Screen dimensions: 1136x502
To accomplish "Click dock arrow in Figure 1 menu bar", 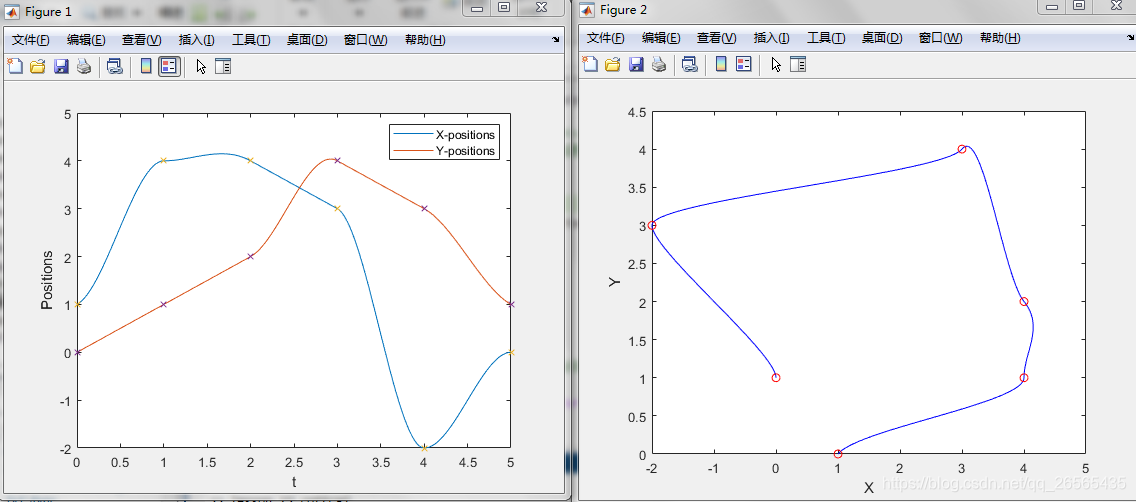I will coord(556,40).
